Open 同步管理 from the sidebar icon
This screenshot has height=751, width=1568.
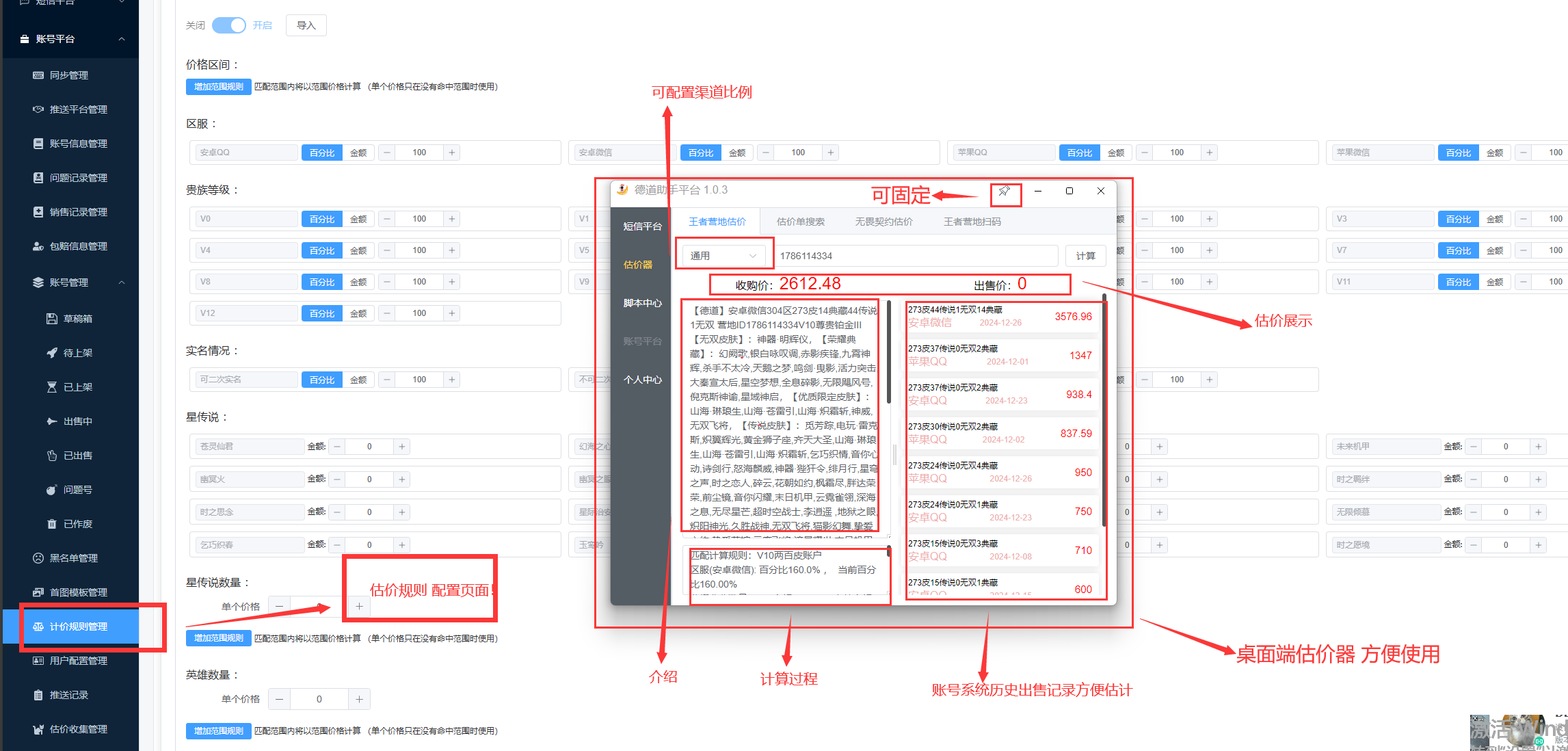(x=38, y=75)
